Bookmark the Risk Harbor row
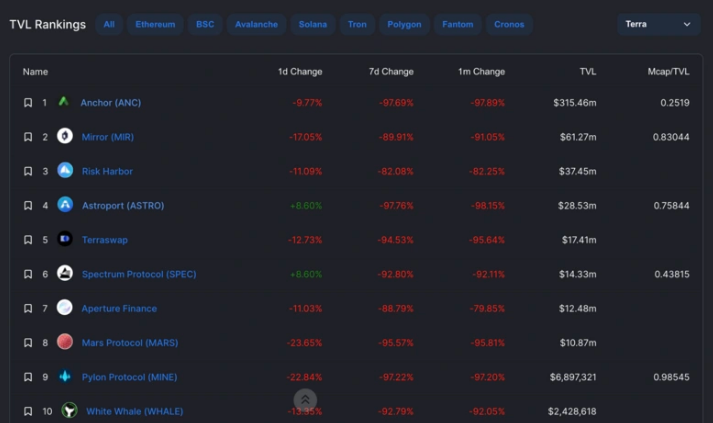 [x=28, y=171]
